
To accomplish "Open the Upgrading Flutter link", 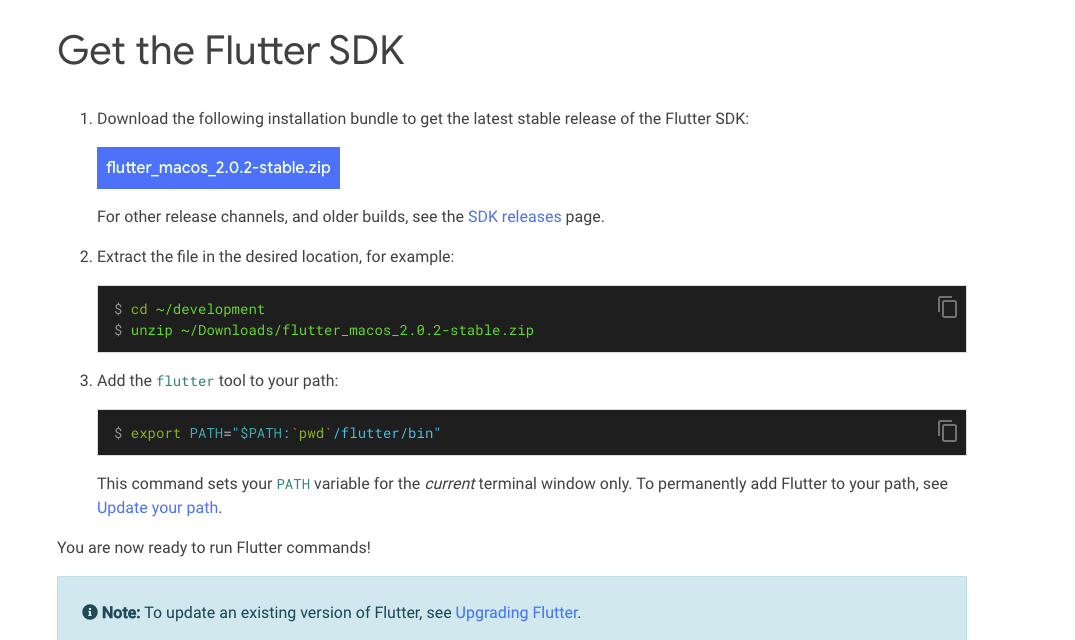I will [517, 613].
